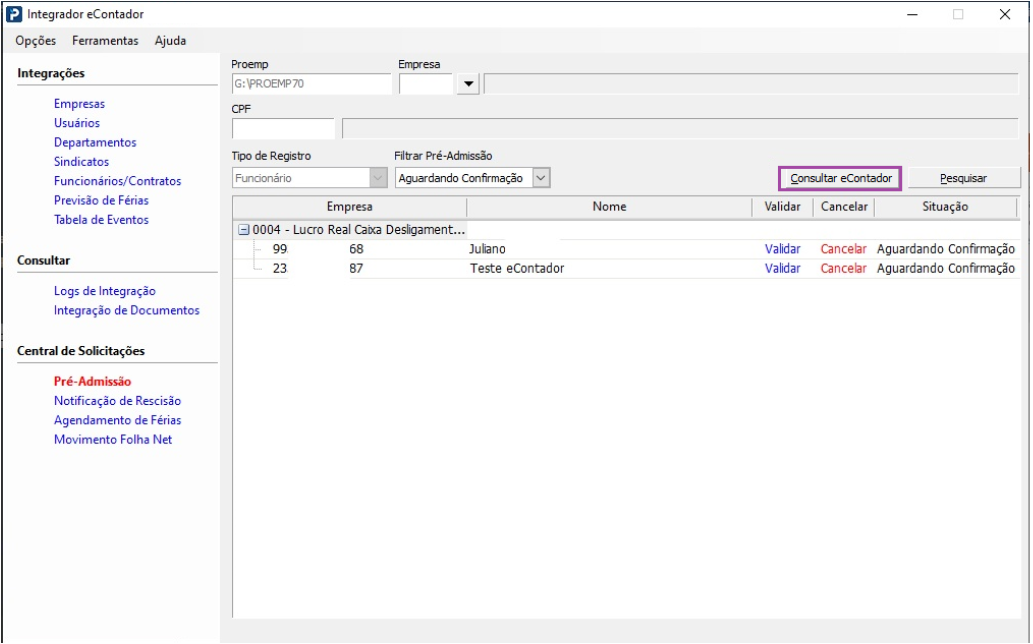Open the Ajuda menu
The width and height of the screenshot is (1033, 644).
(x=171, y=41)
